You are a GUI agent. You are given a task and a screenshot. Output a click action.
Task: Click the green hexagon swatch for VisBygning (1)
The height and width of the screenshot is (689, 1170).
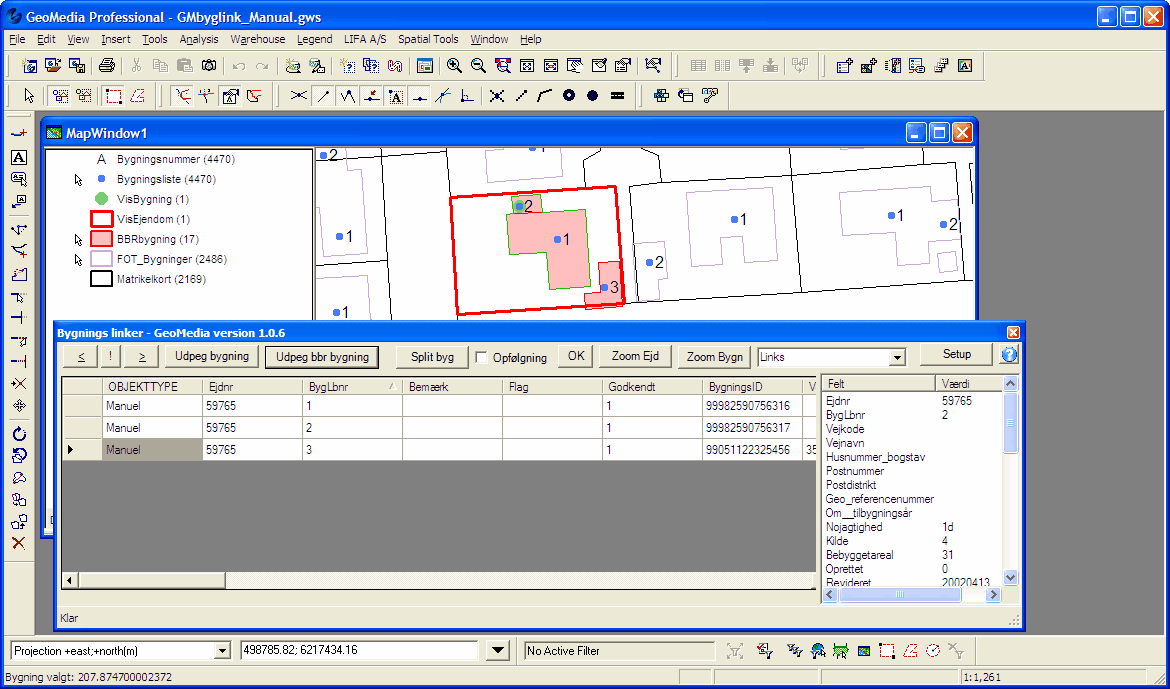click(x=101, y=199)
